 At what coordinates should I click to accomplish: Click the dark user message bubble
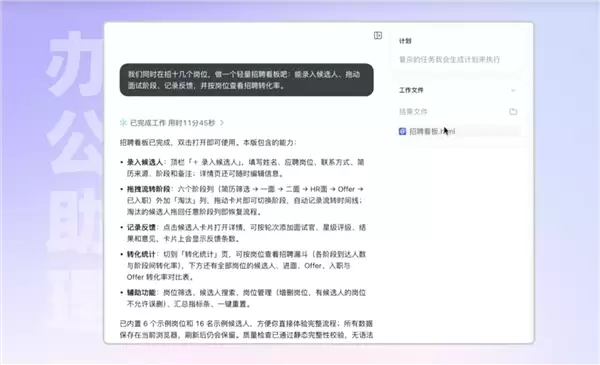[246, 80]
